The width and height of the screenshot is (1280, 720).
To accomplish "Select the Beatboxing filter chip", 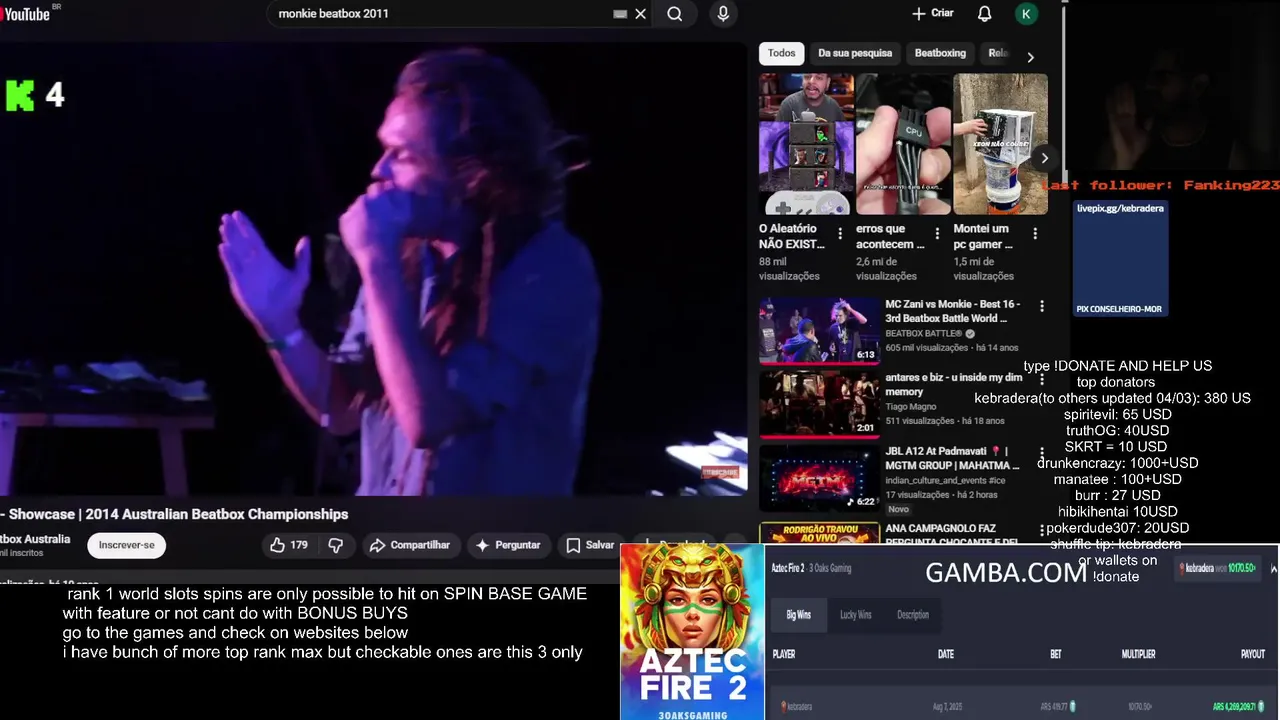I will click(x=940, y=53).
